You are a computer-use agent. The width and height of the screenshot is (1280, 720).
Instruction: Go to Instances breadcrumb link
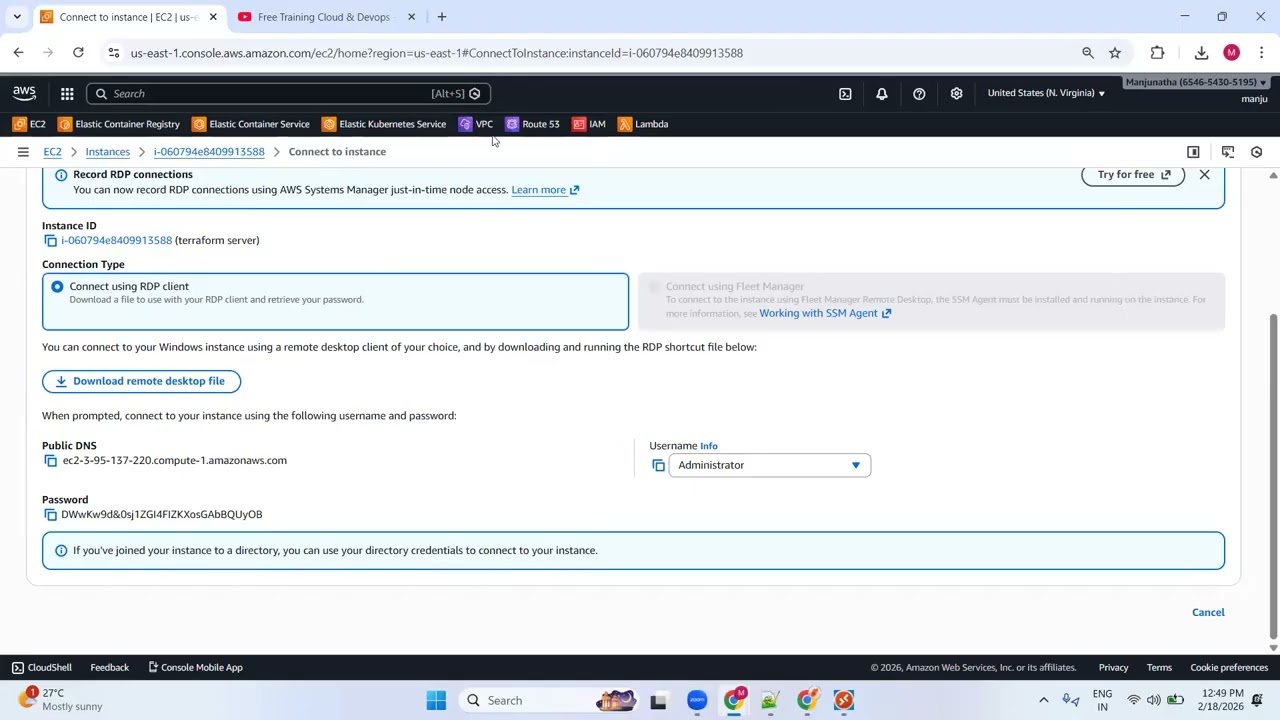click(108, 152)
